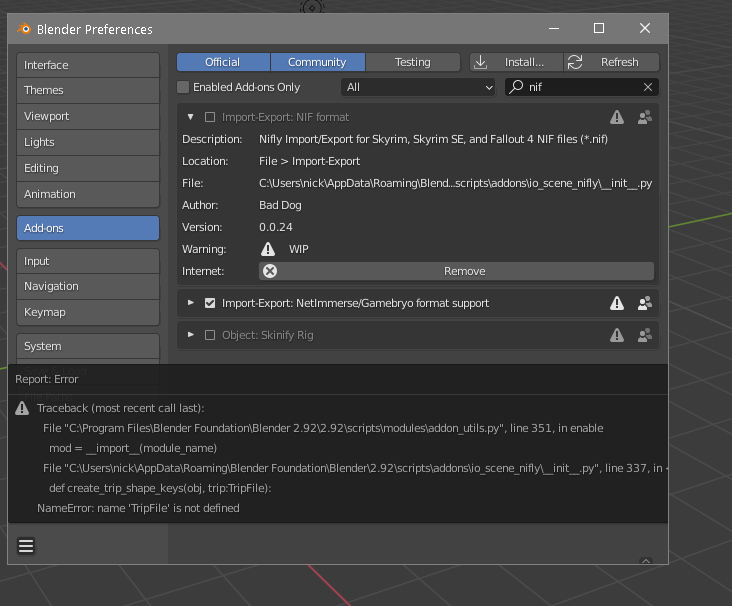732x606 pixels.
Task: Open the Editing preferences section
Action: [88, 168]
